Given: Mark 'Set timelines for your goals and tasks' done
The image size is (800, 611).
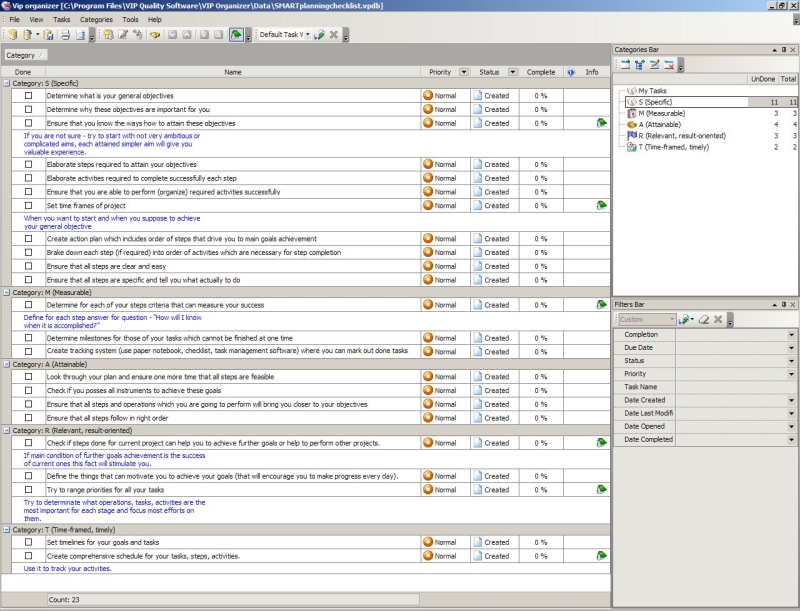Looking at the screenshot, I should pyautogui.click(x=28, y=542).
